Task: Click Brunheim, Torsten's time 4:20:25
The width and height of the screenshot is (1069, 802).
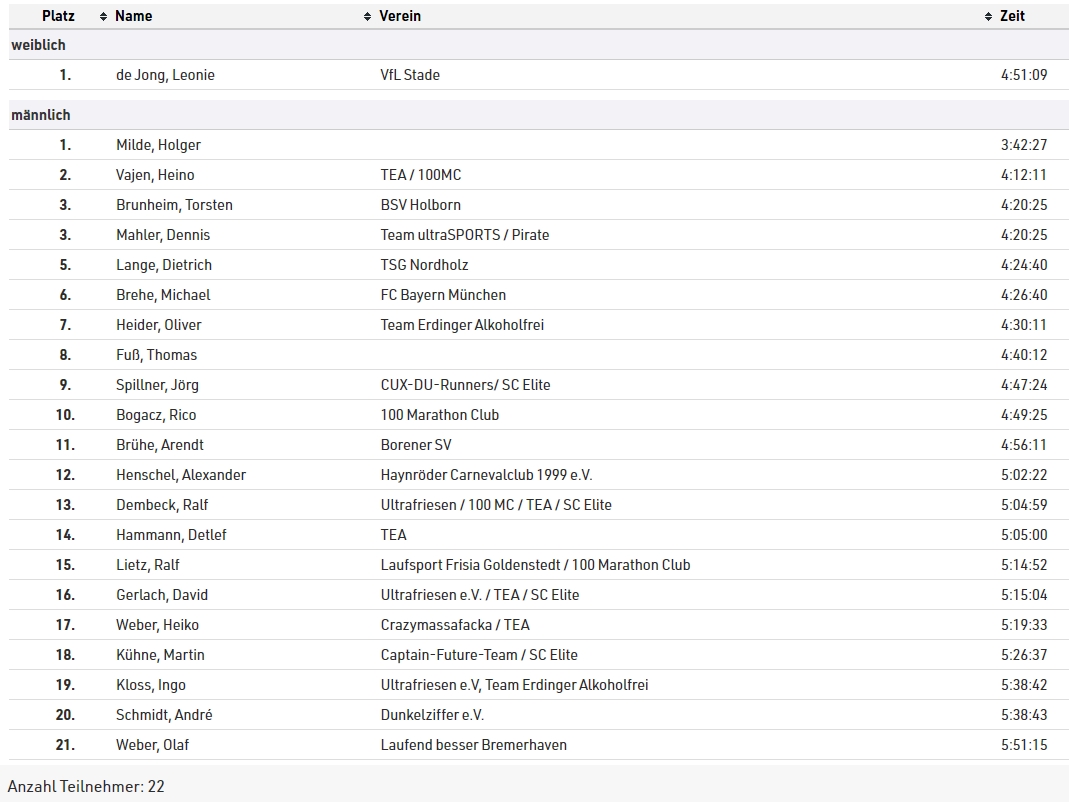Action: click(x=1023, y=205)
